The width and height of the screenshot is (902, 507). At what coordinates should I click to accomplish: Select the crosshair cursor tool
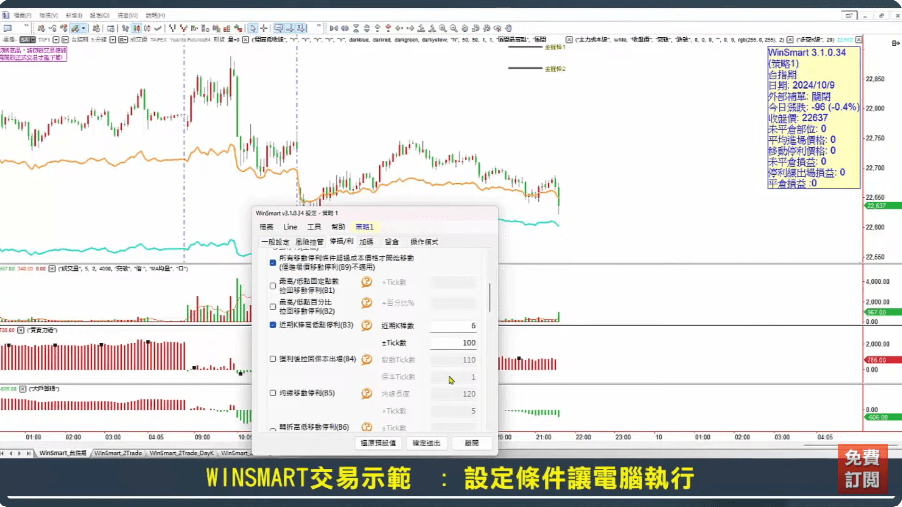264,28
